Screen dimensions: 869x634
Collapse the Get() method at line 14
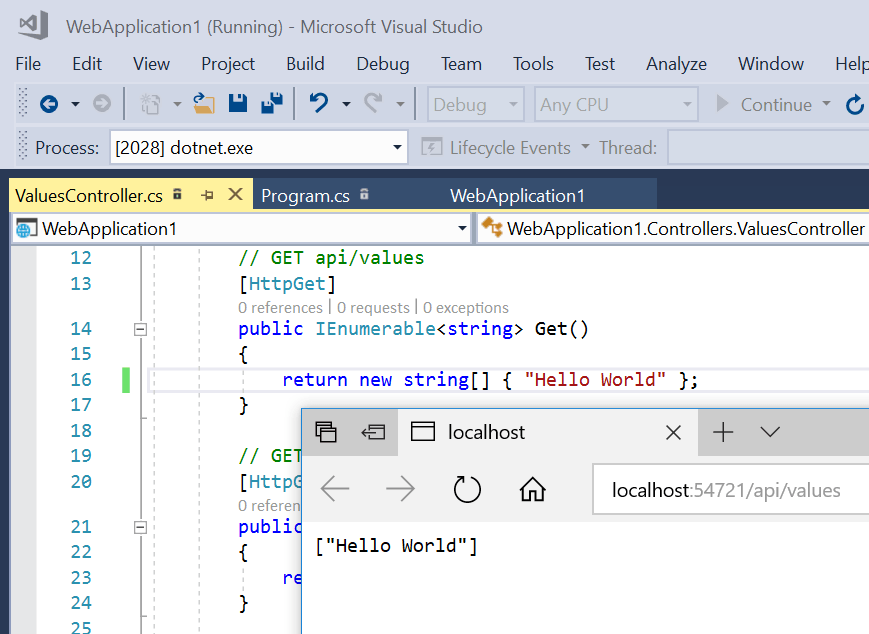[x=140, y=329]
